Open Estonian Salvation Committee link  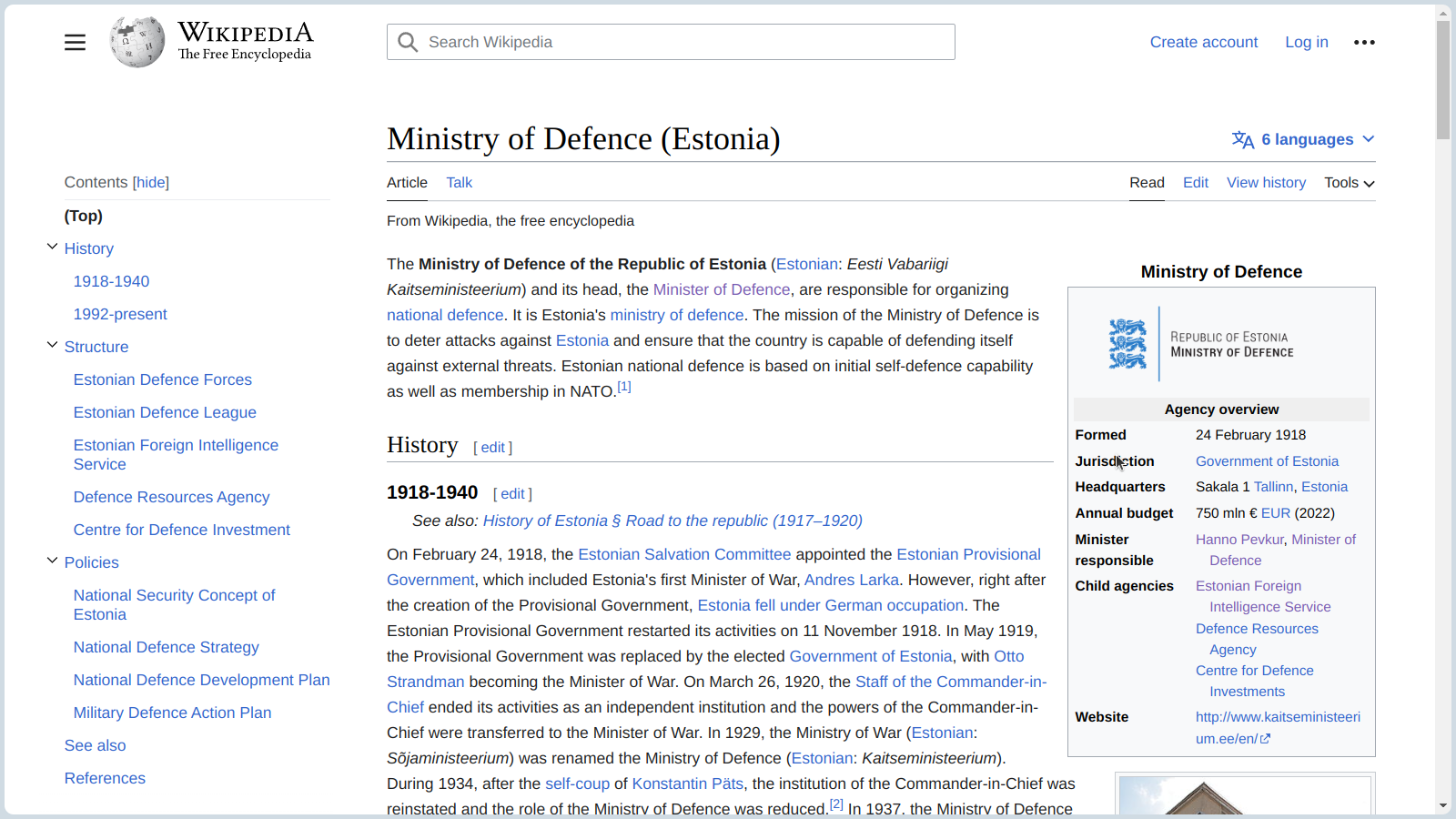coord(684,554)
